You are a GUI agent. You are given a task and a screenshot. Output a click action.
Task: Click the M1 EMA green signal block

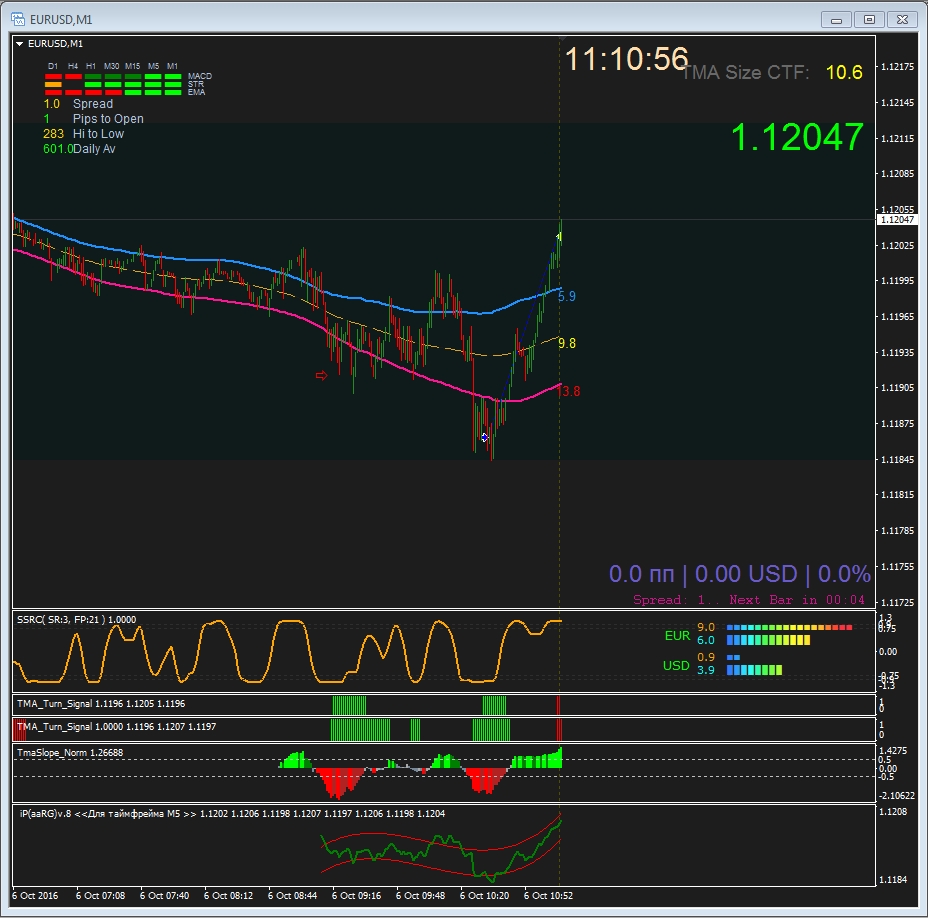point(173,92)
